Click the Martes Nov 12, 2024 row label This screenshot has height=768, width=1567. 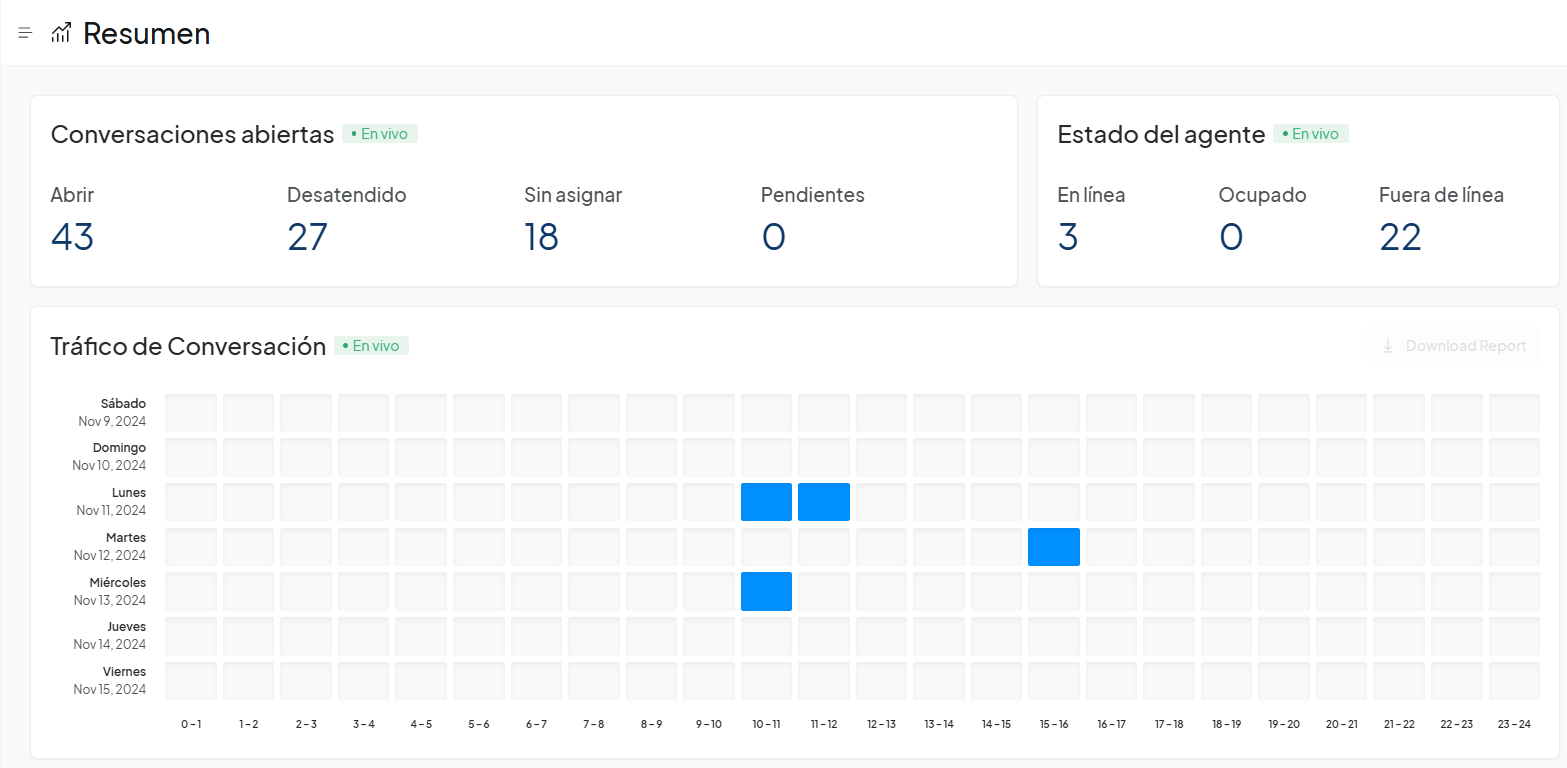pos(110,546)
